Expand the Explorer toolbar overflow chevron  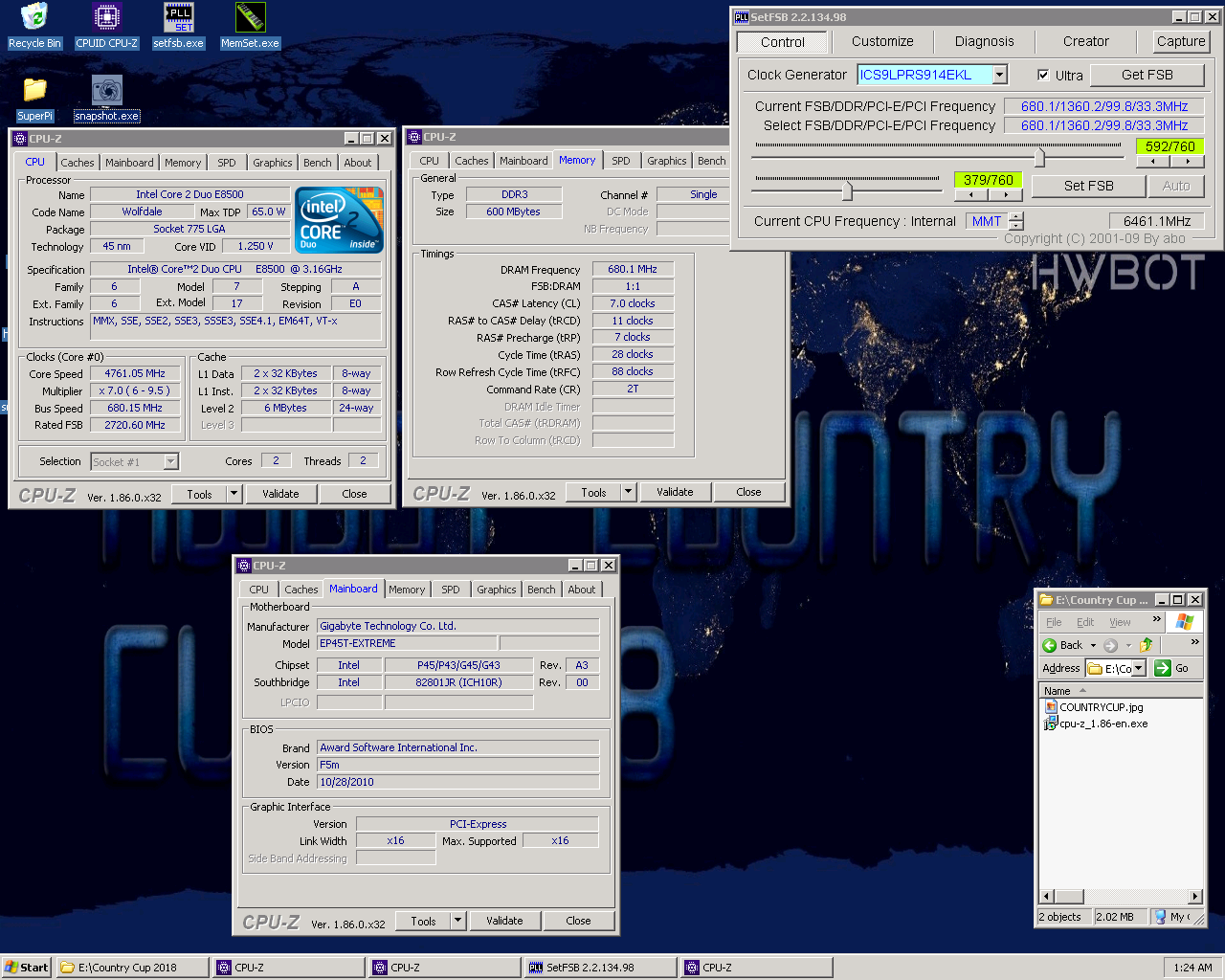click(x=1194, y=642)
